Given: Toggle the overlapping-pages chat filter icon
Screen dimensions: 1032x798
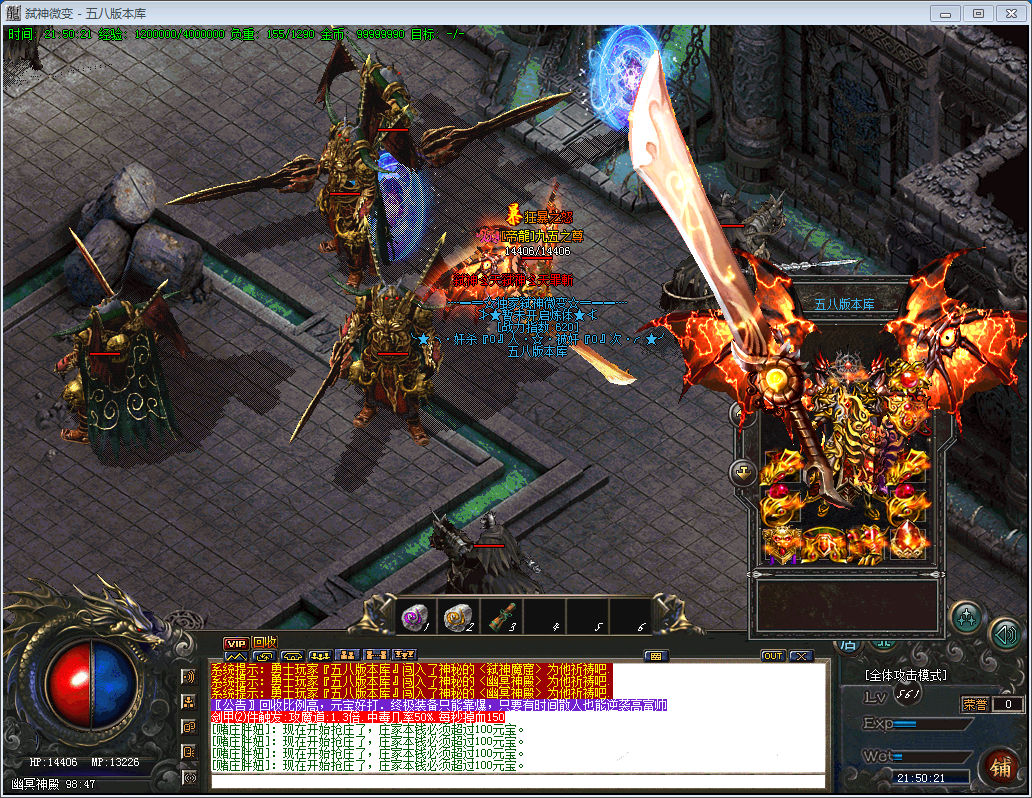Looking at the screenshot, I should 189,727.
